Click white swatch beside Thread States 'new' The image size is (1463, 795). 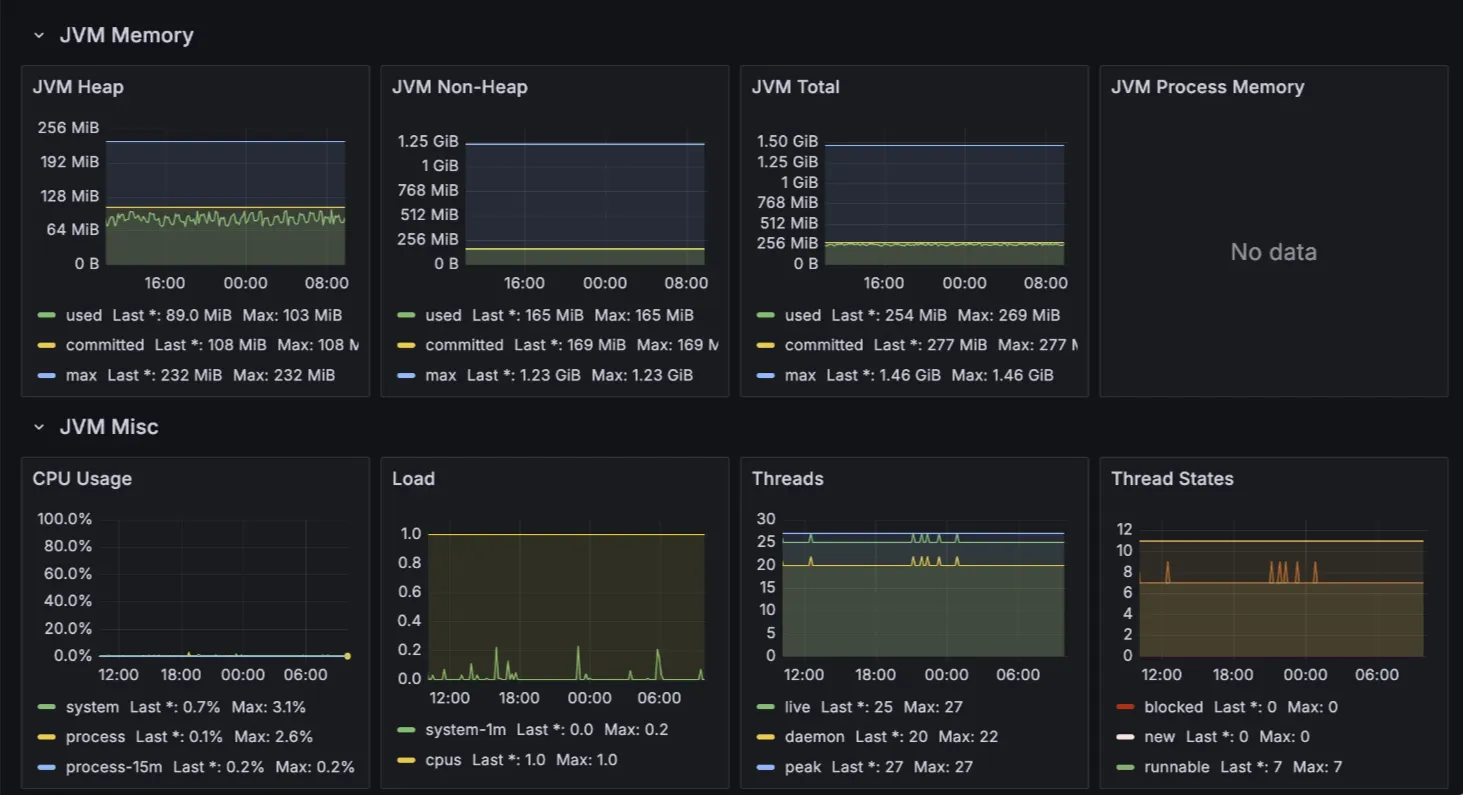click(1125, 738)
